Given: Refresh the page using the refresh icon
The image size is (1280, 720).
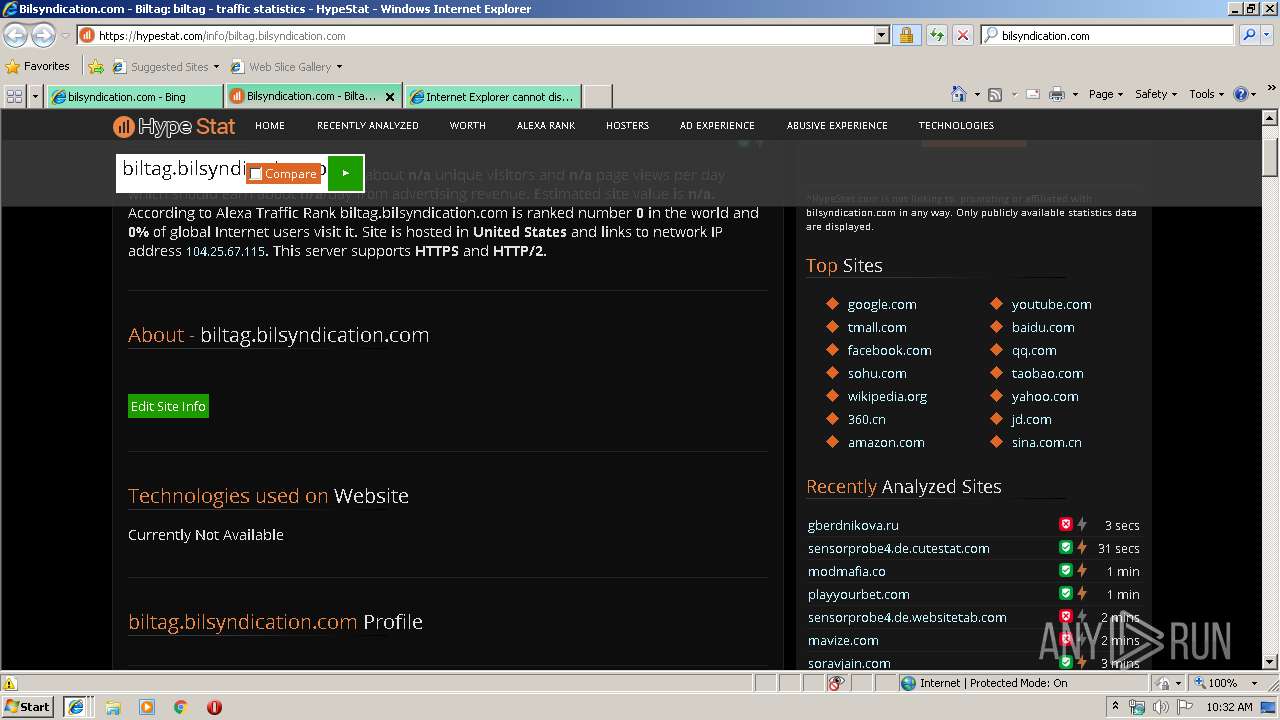Looking at the screenshot, I should point(936,35).
